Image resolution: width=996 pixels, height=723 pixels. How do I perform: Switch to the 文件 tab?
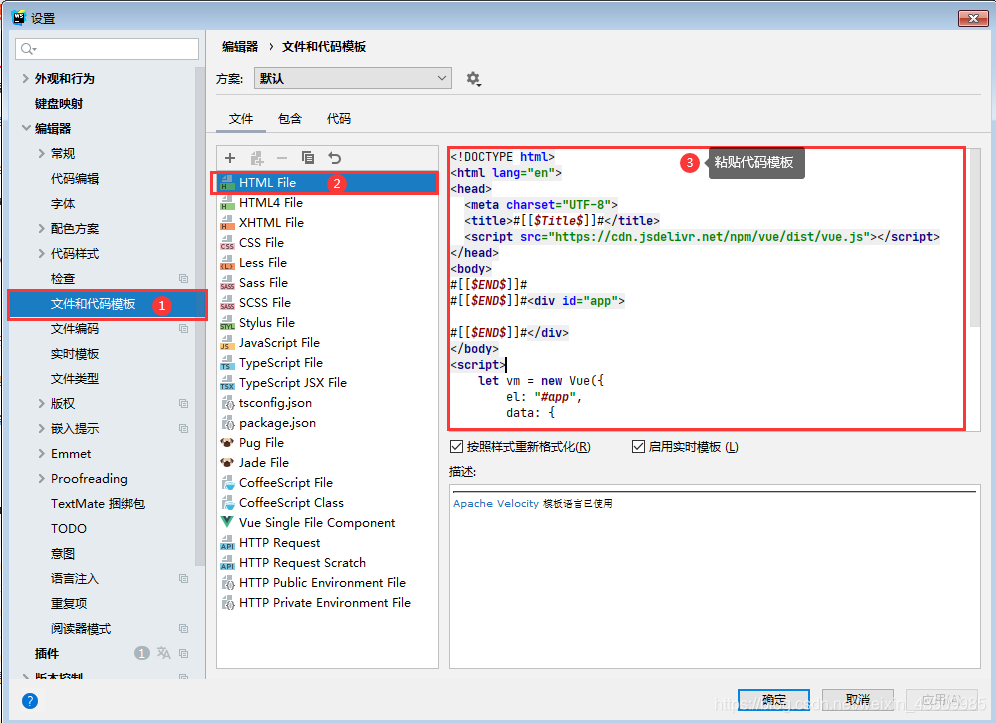[x=241, y=119]
